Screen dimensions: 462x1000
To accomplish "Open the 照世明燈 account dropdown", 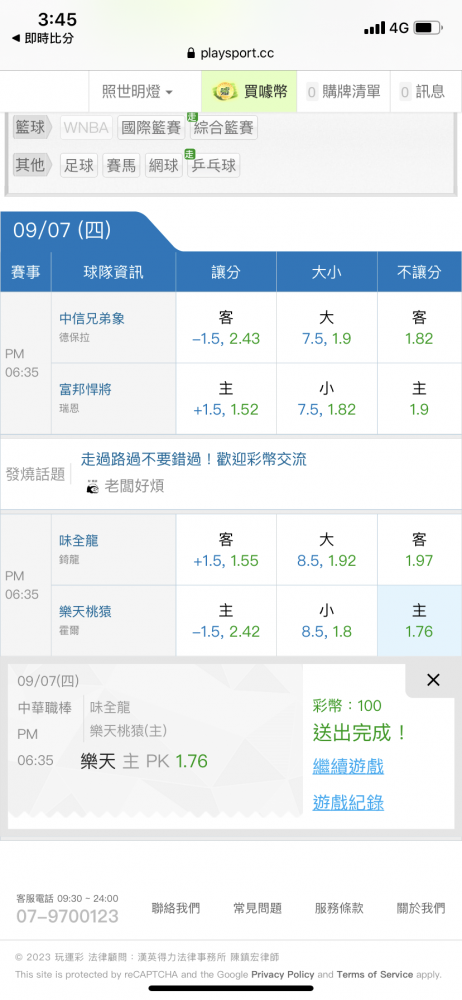I will coord(137,92).
